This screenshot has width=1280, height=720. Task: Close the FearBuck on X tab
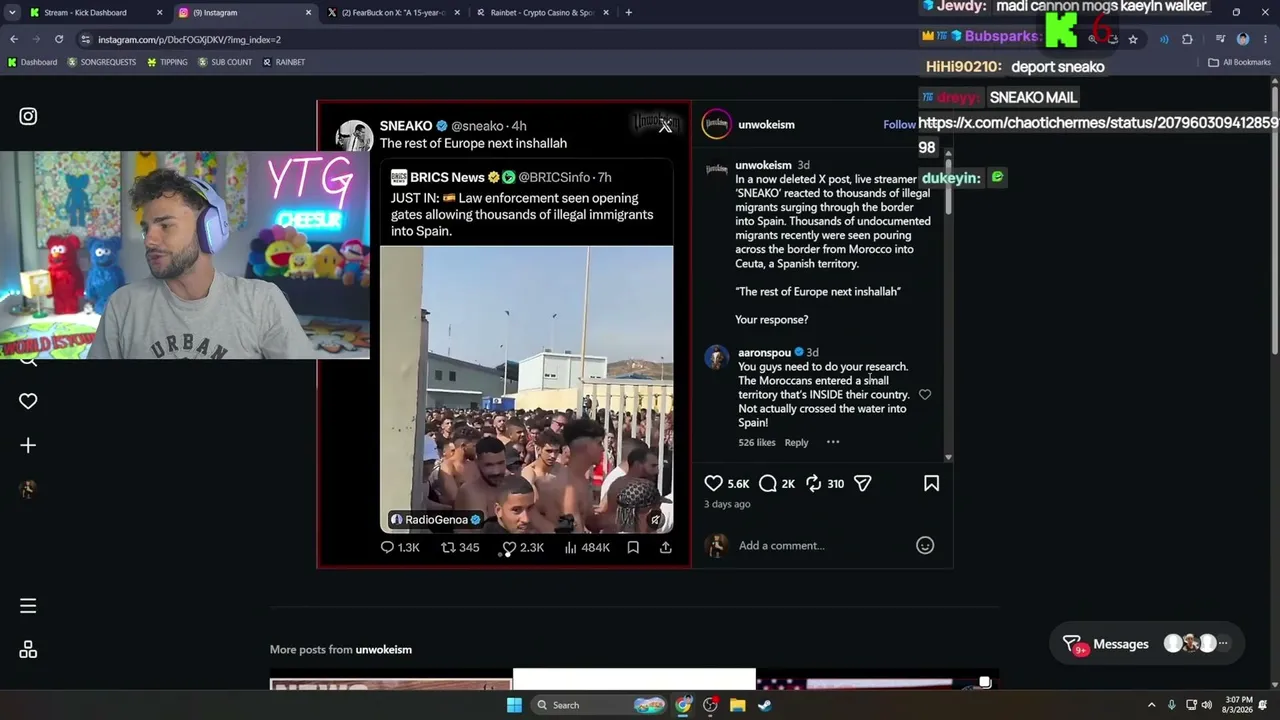(x=457, y=13)
